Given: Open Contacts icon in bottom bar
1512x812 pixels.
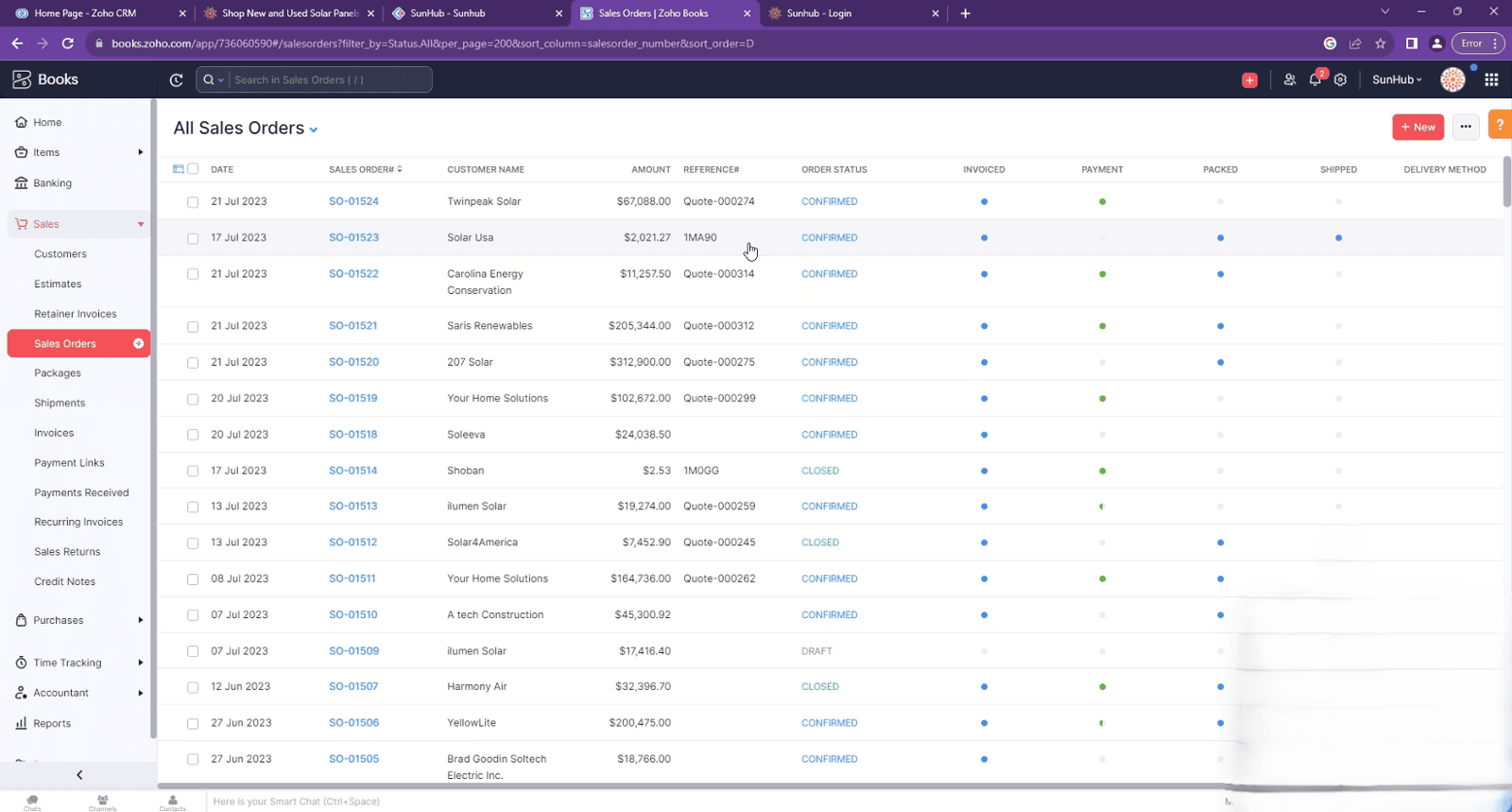Looking at the screenshot, I should pos(172,803).
